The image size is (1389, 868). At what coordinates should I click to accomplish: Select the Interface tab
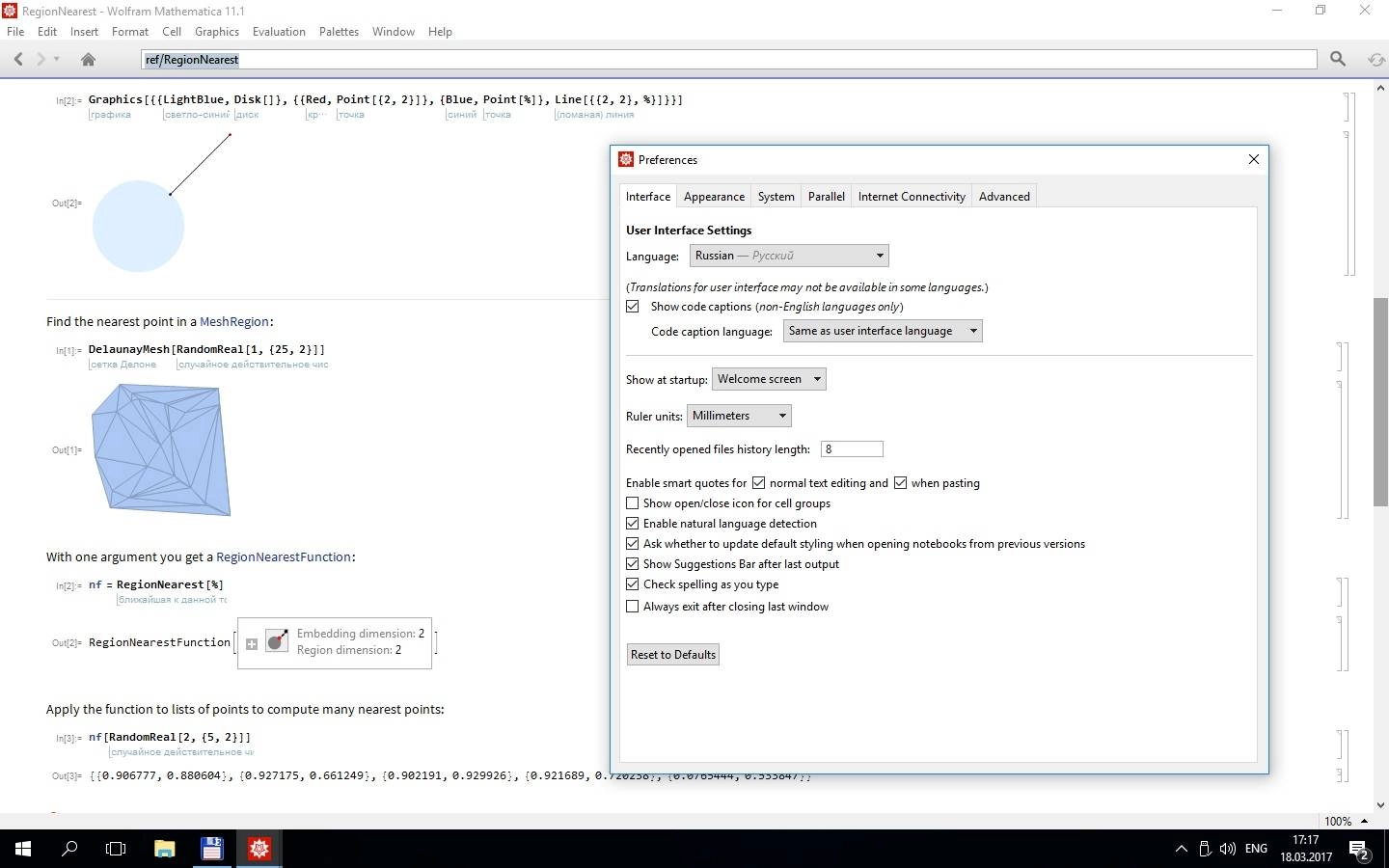tap(648, 196)
